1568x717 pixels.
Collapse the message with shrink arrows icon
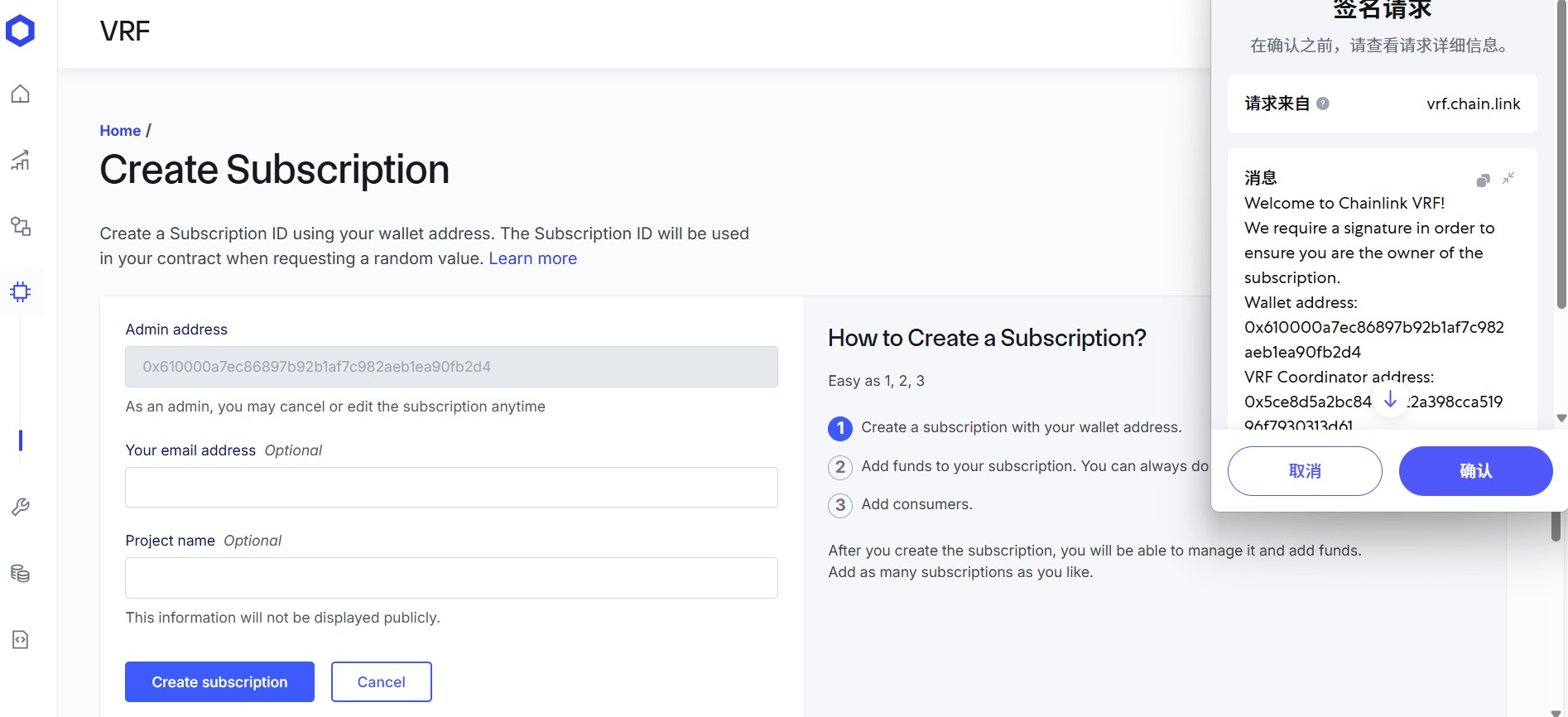pos(1508,178)
